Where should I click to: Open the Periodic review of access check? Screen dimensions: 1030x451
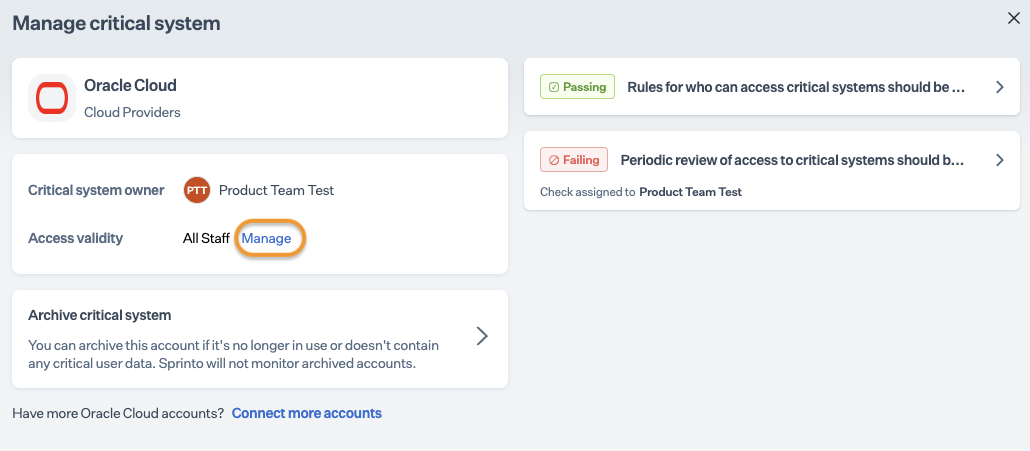click(792, 160)
